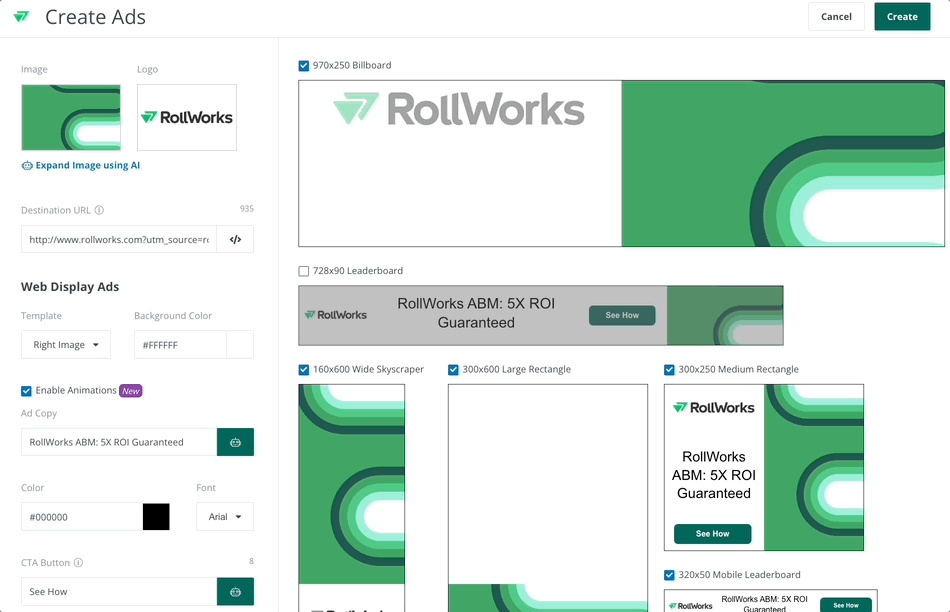Screen dimensions: 950x612
Task: Uncheck the 160x600 Wide Skyscraper checkbox
Action: coord(304,370)
